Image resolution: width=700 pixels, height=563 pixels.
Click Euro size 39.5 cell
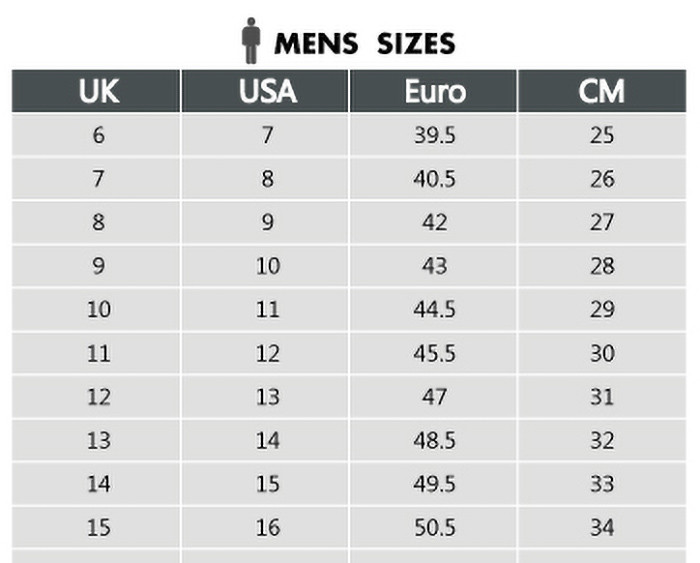click(x=433, y=135)
